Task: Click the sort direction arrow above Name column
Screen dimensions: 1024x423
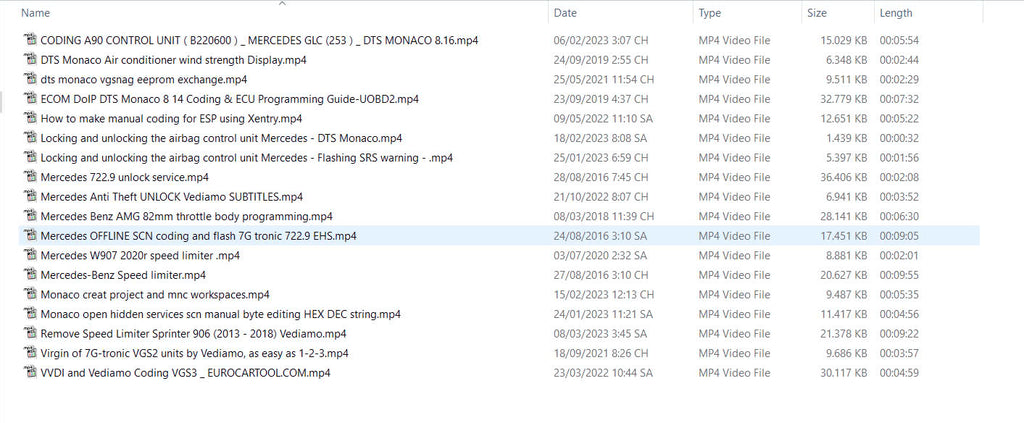Action: [x=282, y=3]
